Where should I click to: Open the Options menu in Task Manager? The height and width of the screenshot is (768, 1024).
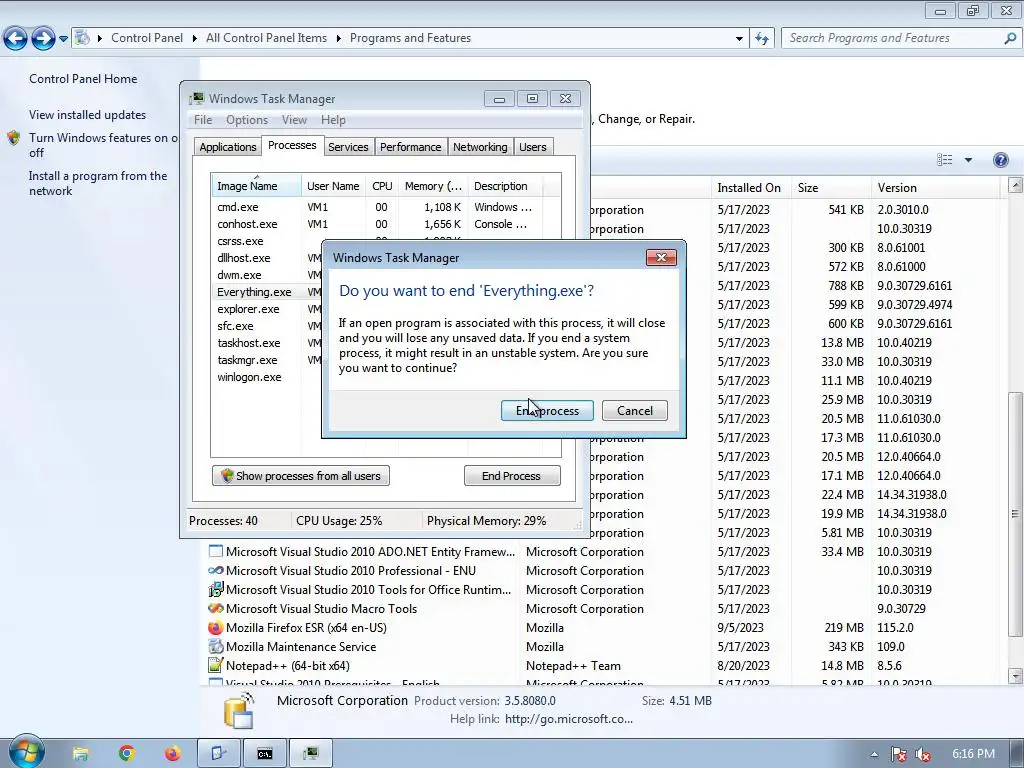point(247,120)
